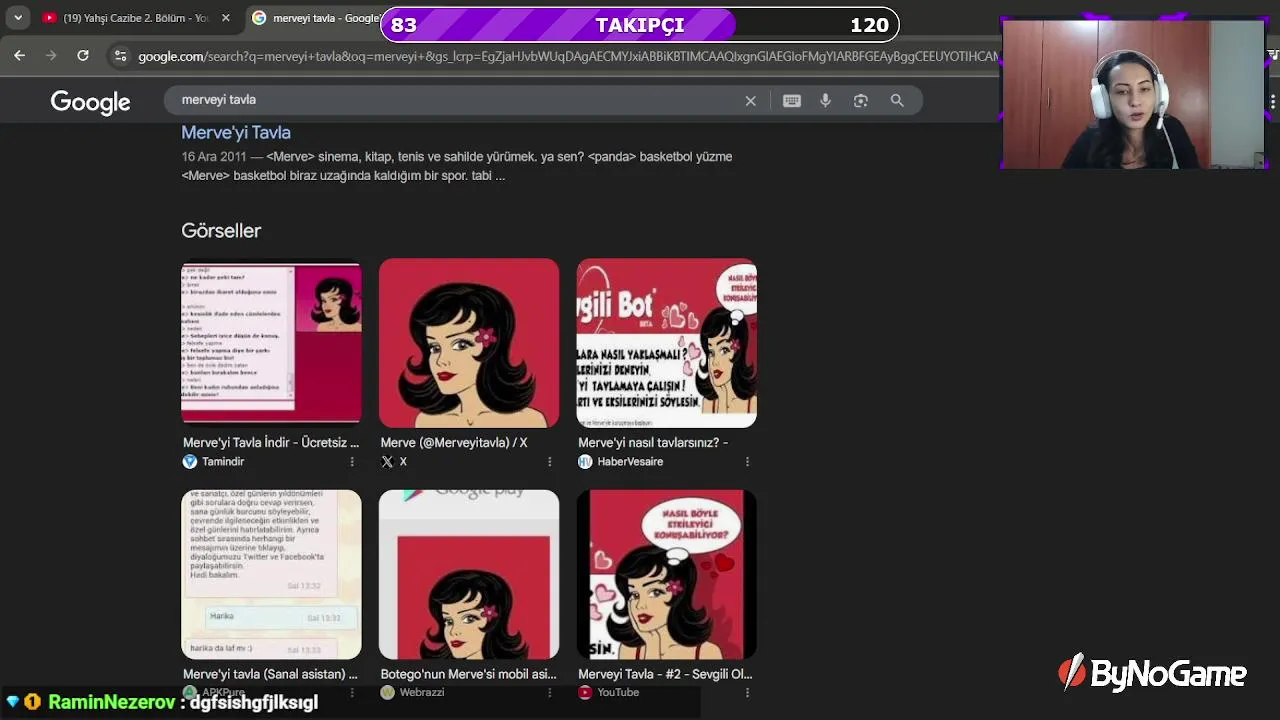Open the Merve portrait image from X

pos(469,343)
